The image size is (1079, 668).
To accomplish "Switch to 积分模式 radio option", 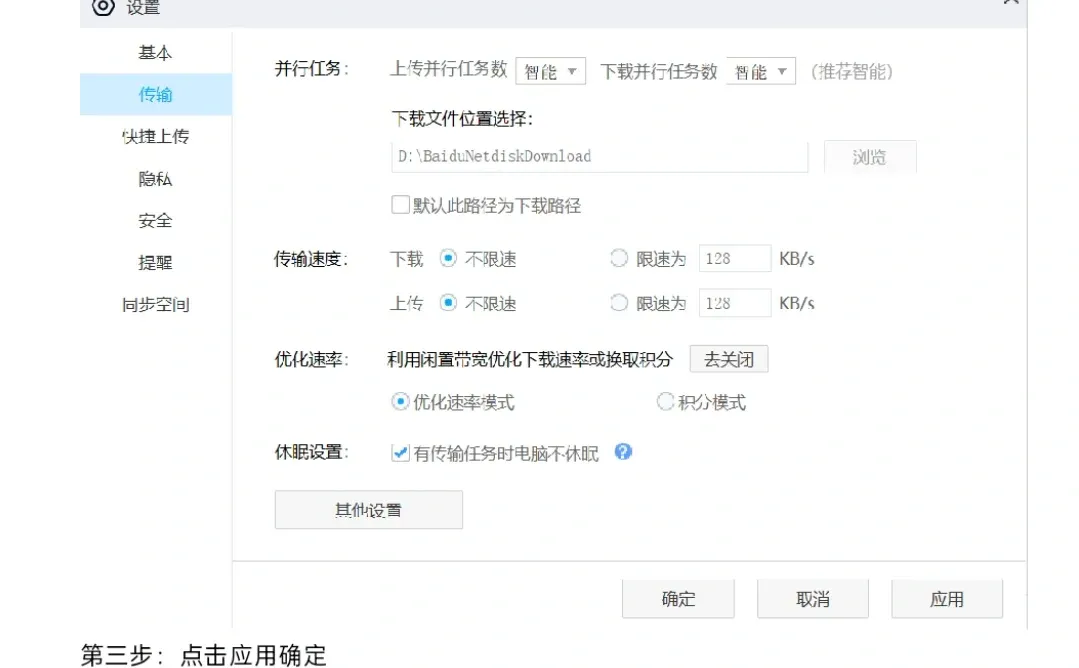I will (665, 402).
